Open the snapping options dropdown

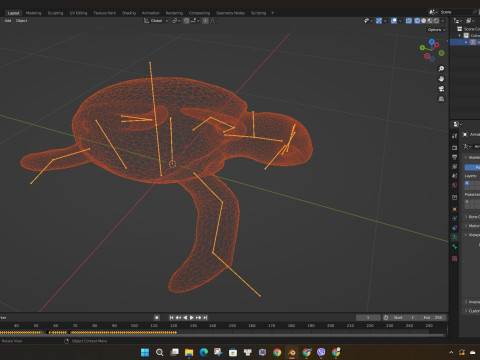195,21
